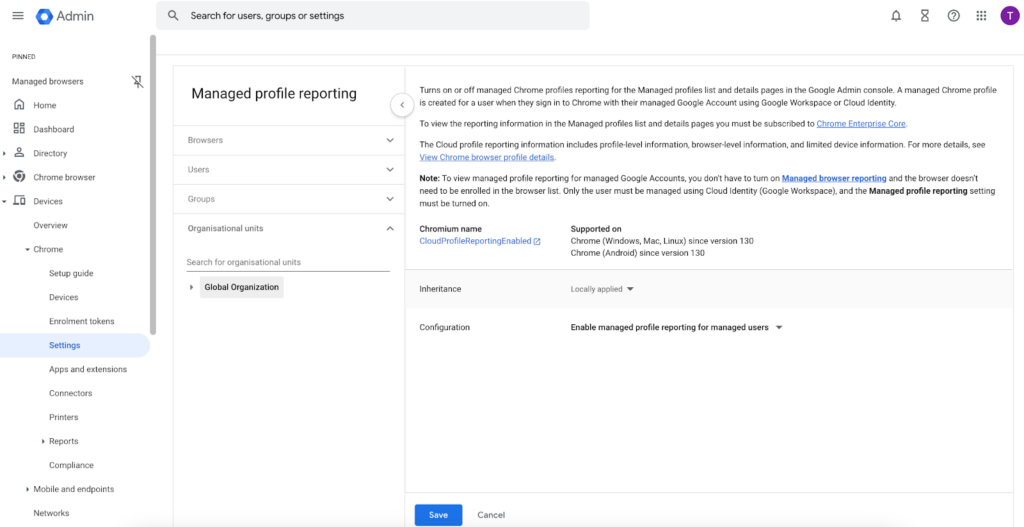Viewport: 1024px width, 527px height.
Task: Open the Chrome Enterprise Core link
Action: pyautogui.click(x=861, y=124)
